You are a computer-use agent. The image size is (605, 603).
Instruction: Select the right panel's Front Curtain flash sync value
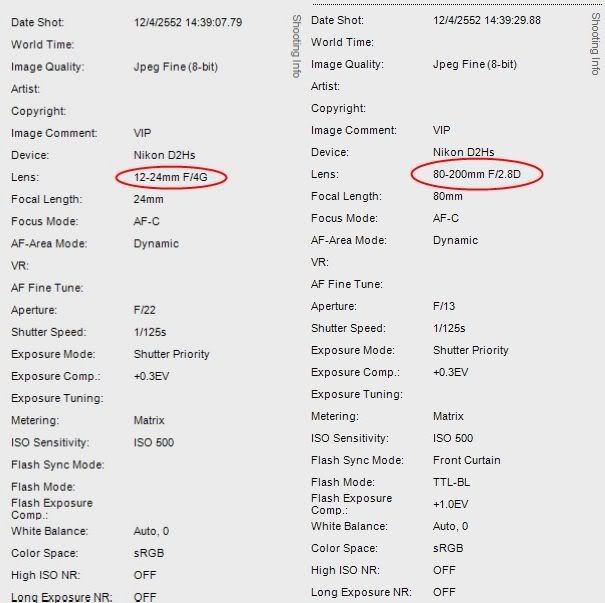tap(466, 460)
